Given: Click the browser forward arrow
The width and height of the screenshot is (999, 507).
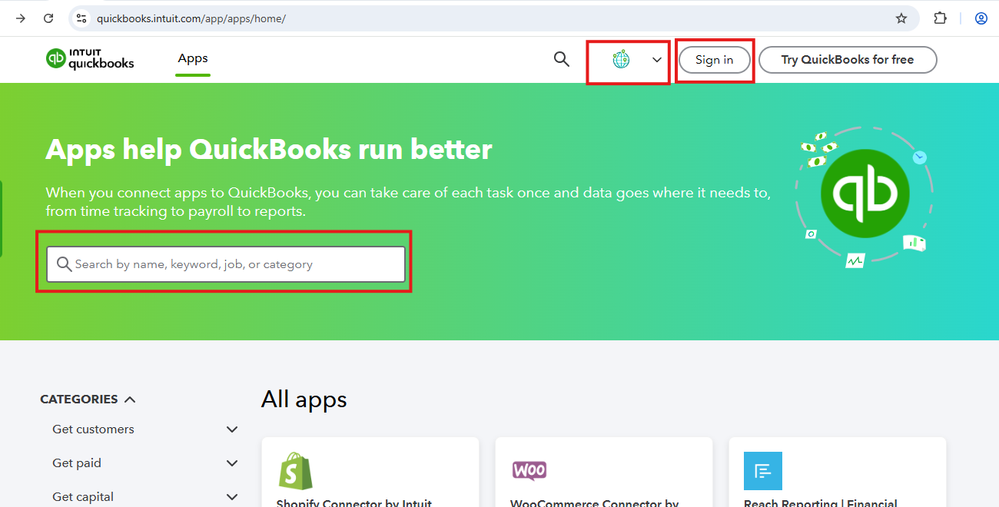Looking at the screenshot, I should pos(20,18).
